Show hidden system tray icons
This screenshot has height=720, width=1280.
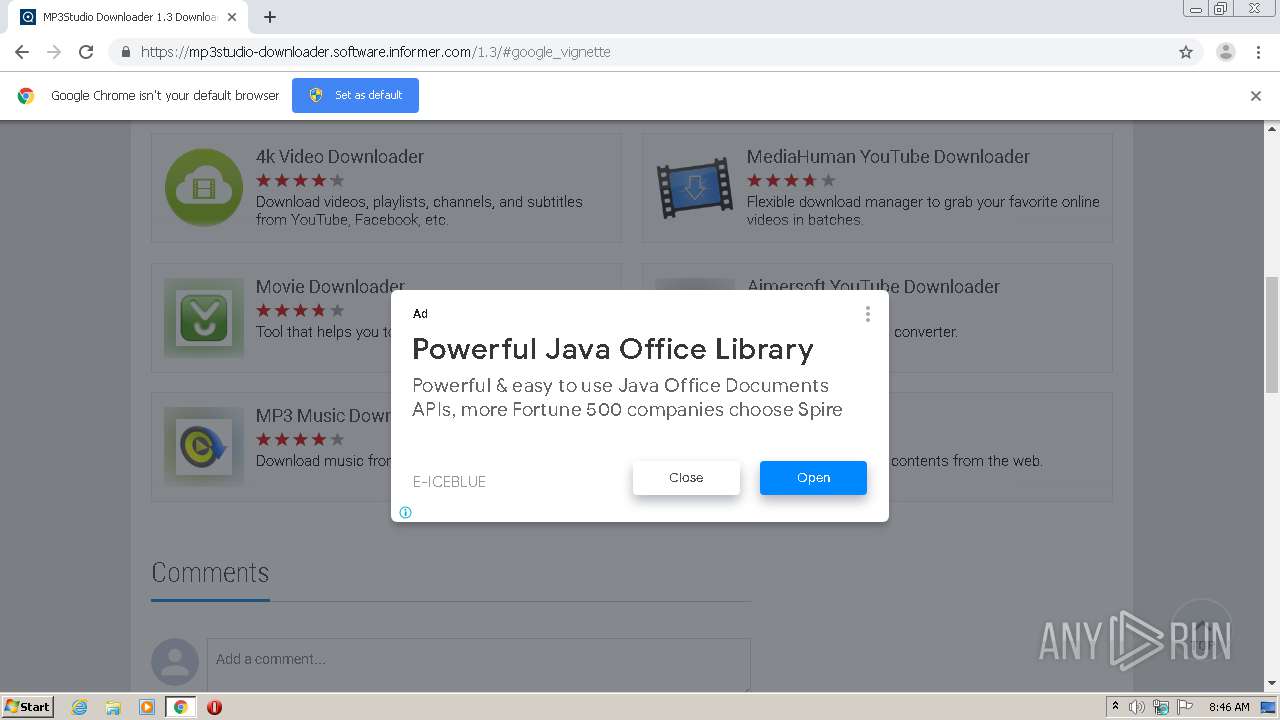pos(1115,707)
